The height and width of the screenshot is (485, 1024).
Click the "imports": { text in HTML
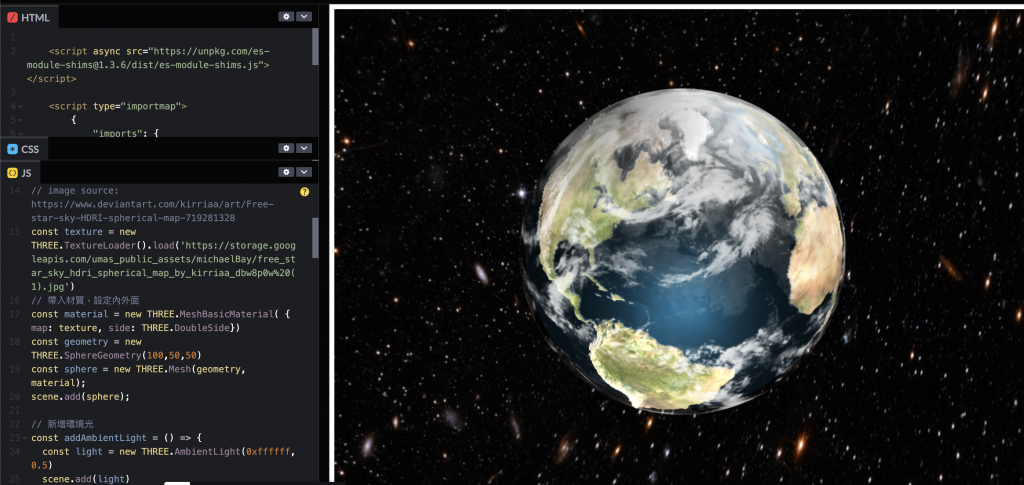click(x=126, y=133)
